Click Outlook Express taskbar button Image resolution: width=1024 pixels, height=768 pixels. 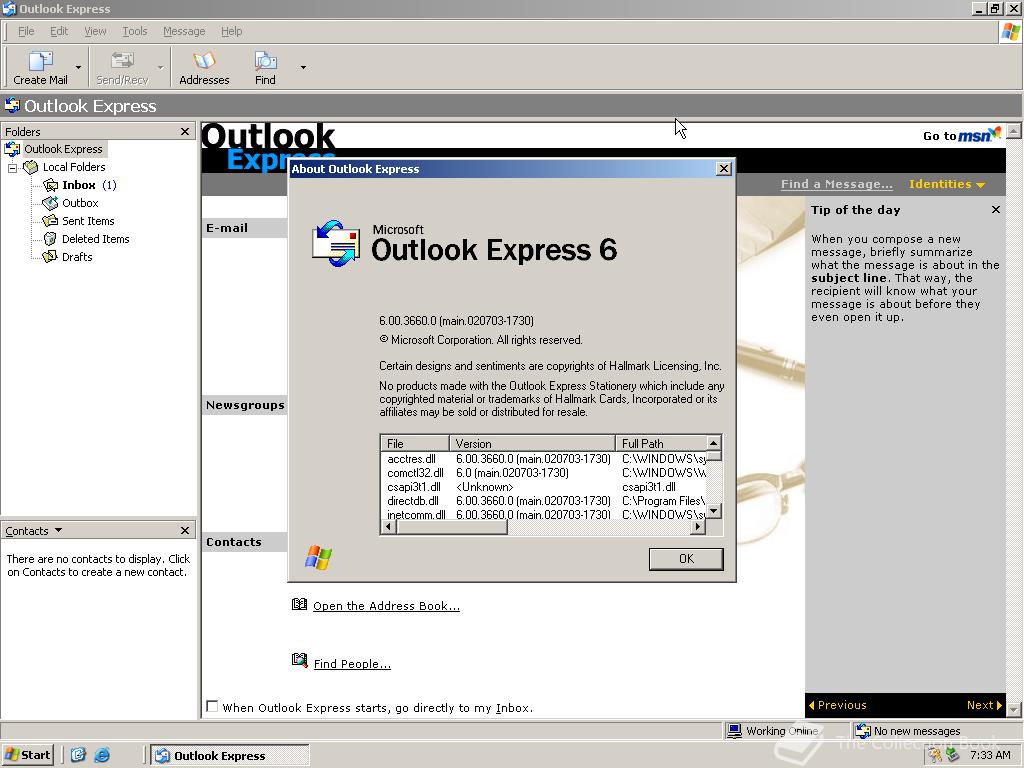click(230, 755)
